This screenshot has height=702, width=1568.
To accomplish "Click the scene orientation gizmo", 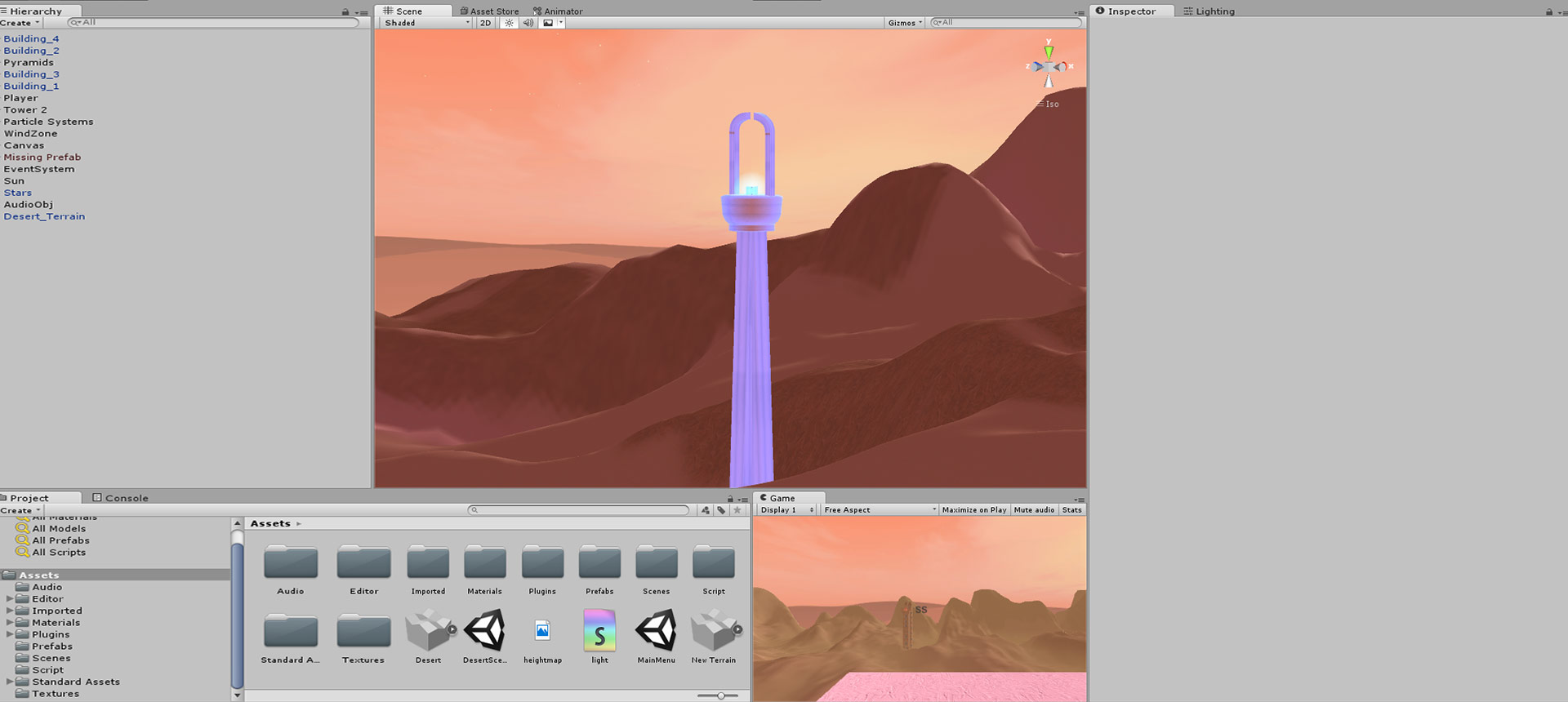I will click(1049, 66).
